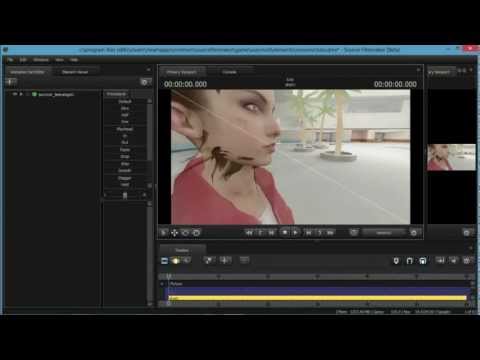Apply the One preset
The image size is (480, 360).
[x=125, y=122]
